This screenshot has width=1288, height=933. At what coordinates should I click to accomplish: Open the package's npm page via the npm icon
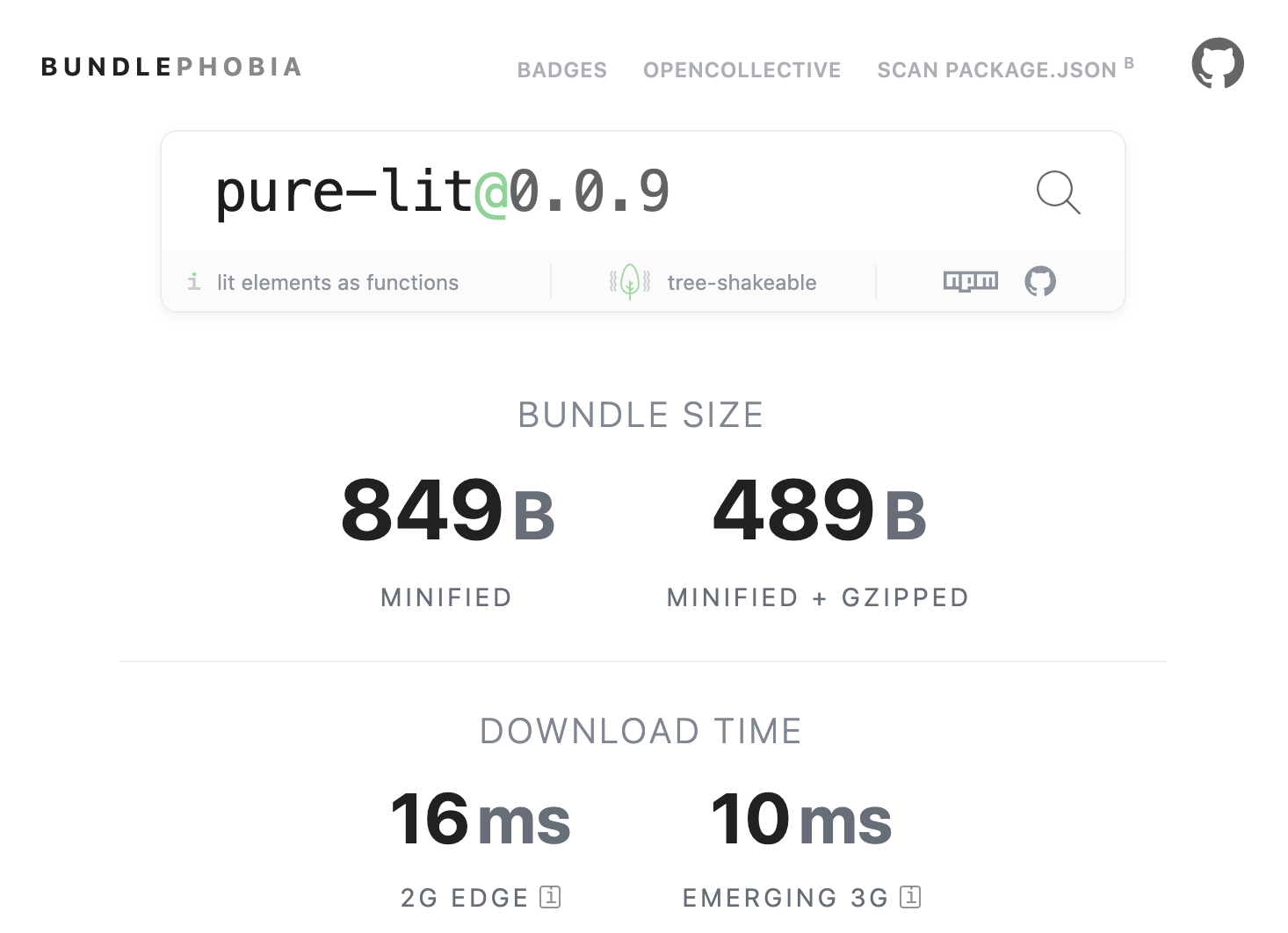970,281
